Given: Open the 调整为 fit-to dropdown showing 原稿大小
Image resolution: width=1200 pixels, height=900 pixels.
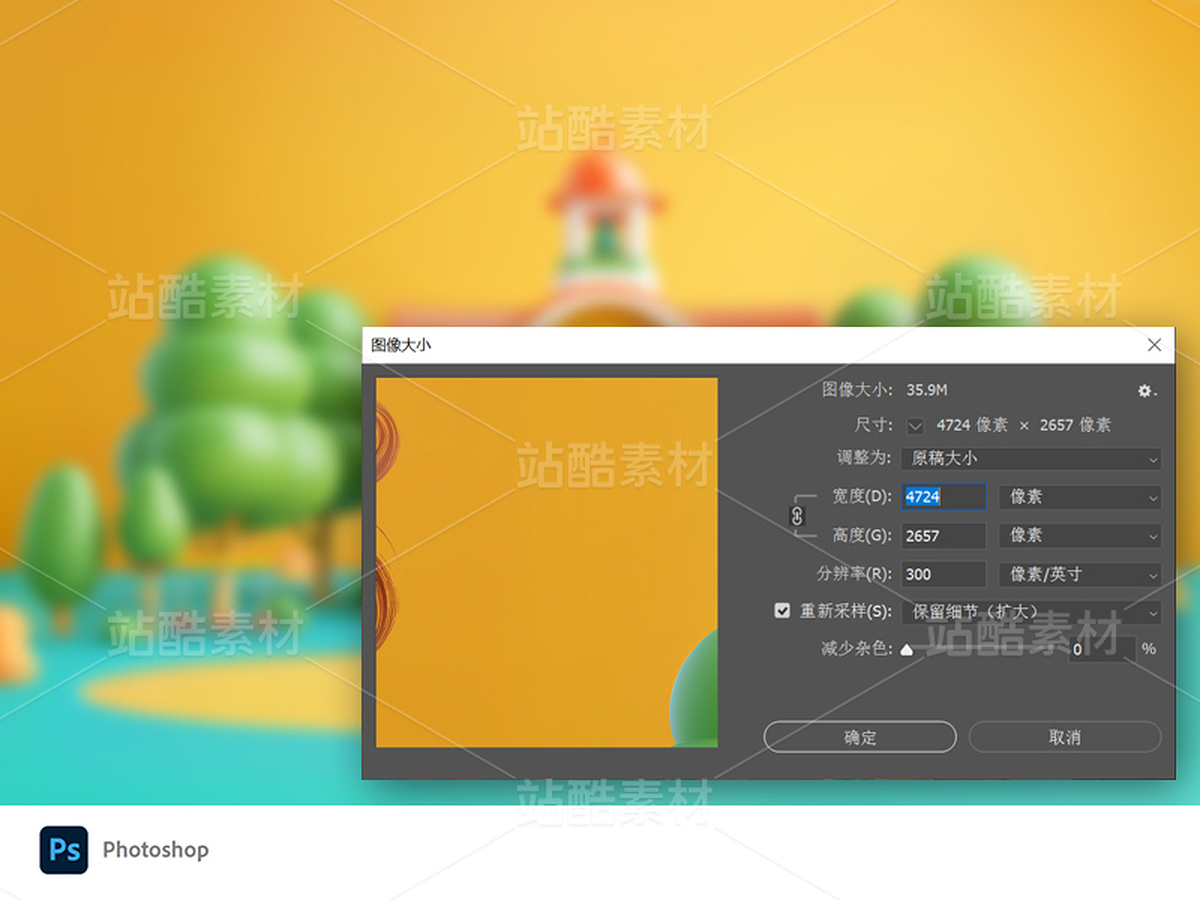Looking at the screenshot, I should [x=1031, y=458].
